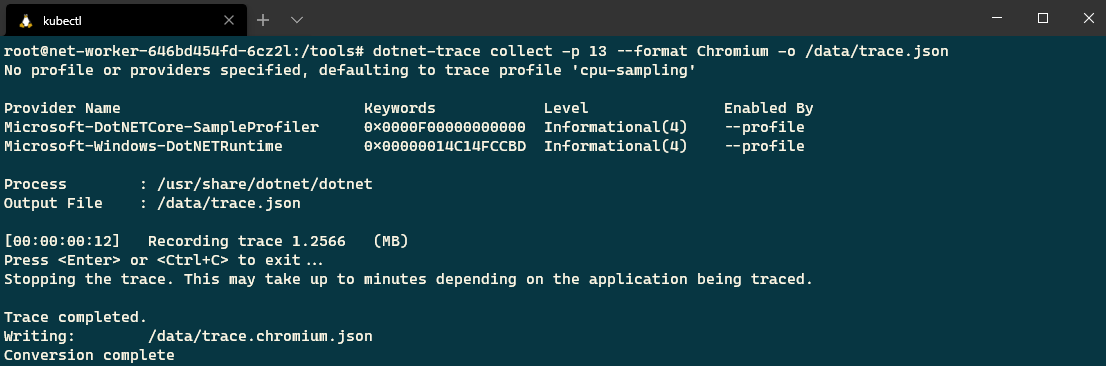Click the 'Provider Name' column header text

[x=62, y=109]
